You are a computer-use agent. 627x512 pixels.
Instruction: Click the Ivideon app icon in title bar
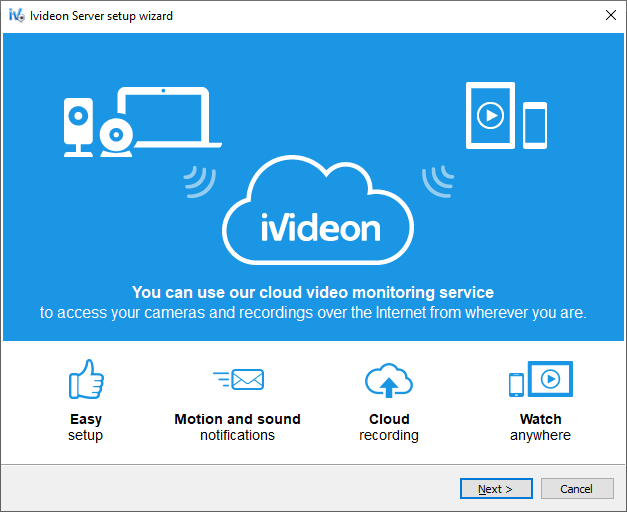pyautogui.click(x=16, y=16)
